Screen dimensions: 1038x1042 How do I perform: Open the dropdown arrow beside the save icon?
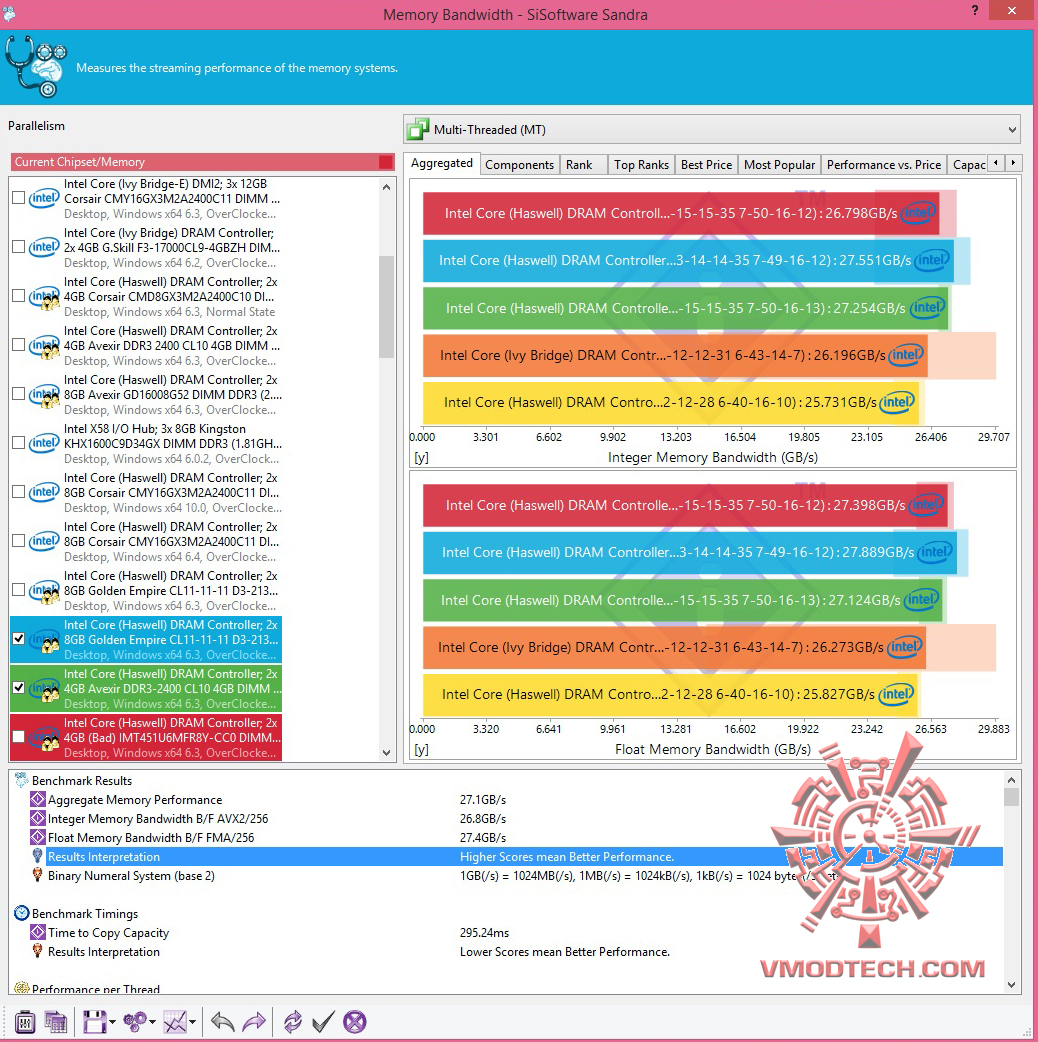click(x=112, y=1022)
